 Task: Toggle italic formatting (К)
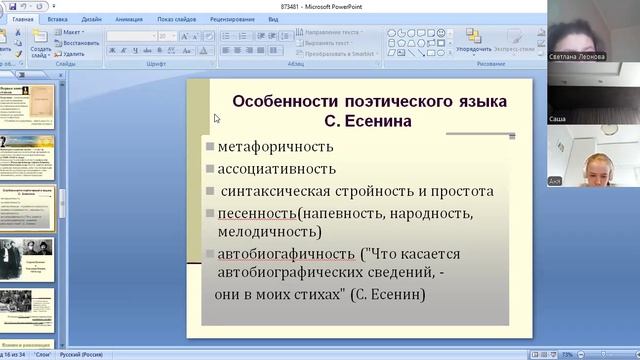click(123, 51)
